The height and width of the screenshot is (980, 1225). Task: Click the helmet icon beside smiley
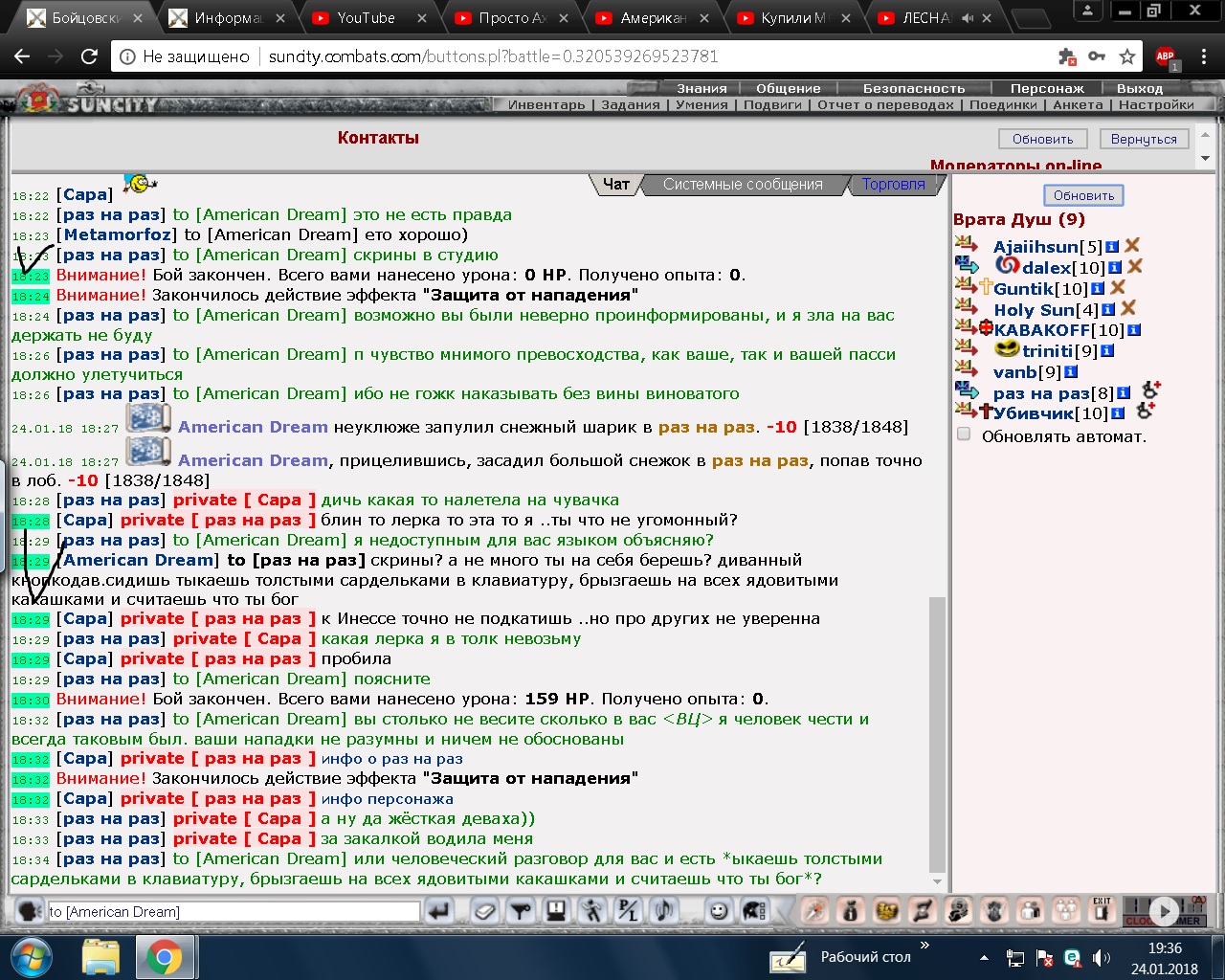(755, 911)
